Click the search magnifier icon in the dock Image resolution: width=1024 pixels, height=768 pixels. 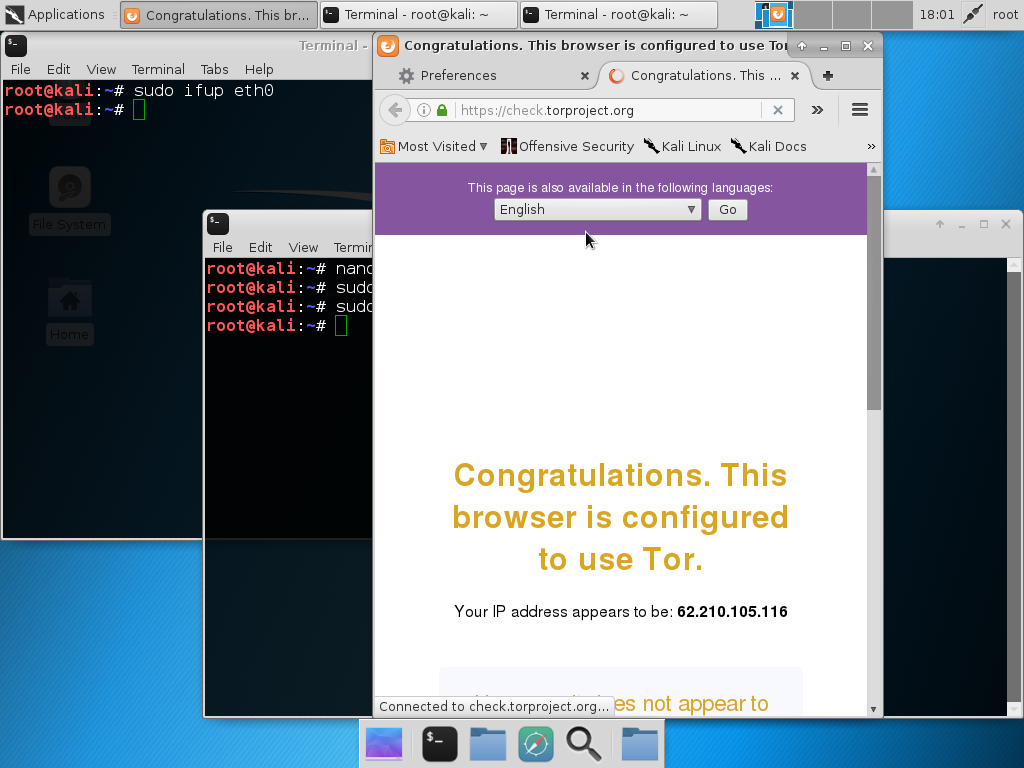(x=584, y=744)
